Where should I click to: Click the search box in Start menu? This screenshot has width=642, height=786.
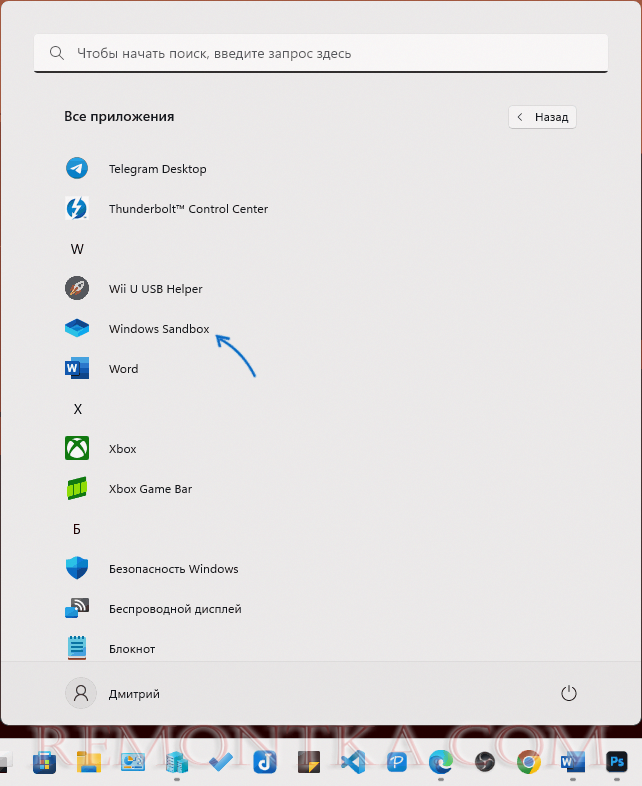[x=321, y=53]
